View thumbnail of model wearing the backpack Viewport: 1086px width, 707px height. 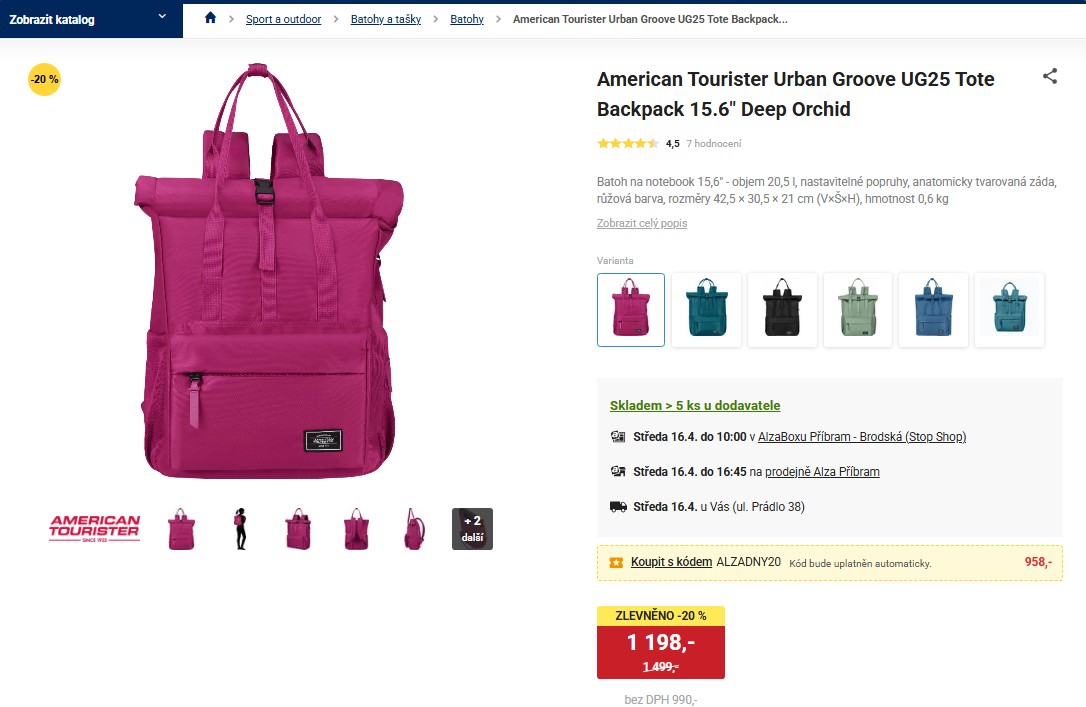point(240,529)
